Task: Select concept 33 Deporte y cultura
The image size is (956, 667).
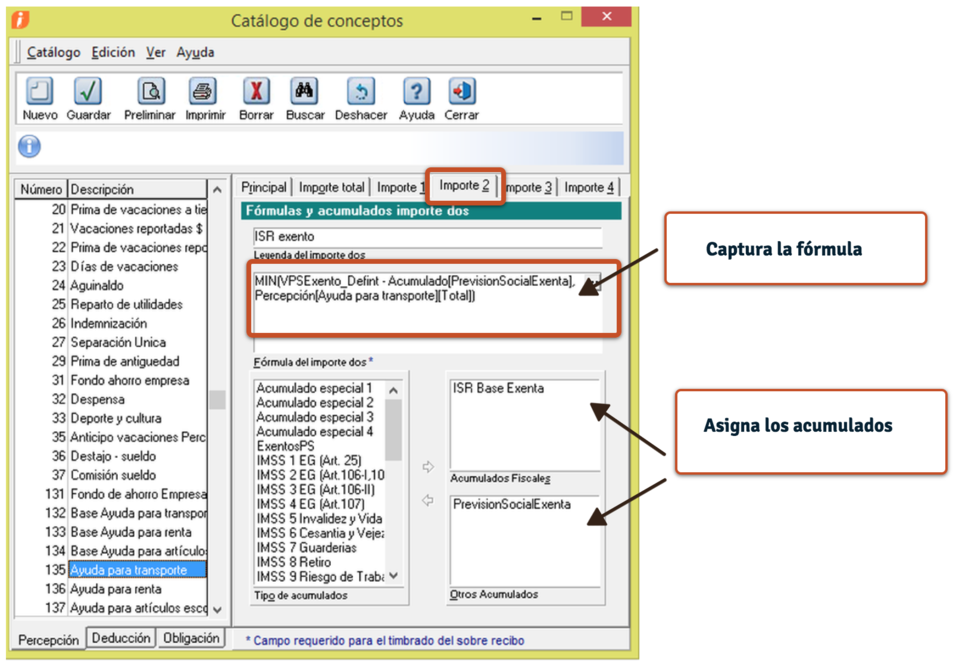Action: pos(111,418)
